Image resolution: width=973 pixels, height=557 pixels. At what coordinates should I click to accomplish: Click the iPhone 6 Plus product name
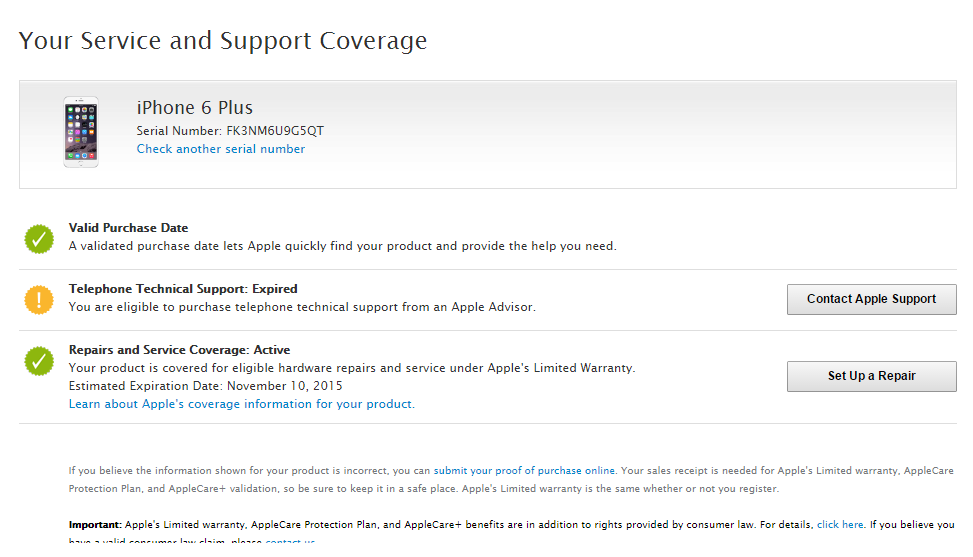point(195,108)
